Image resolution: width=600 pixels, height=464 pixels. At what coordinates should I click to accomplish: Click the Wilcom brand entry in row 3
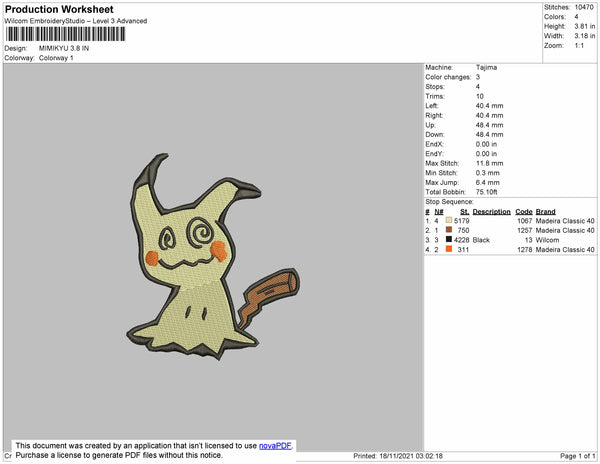pyautogui.click(x=548, y=240)
